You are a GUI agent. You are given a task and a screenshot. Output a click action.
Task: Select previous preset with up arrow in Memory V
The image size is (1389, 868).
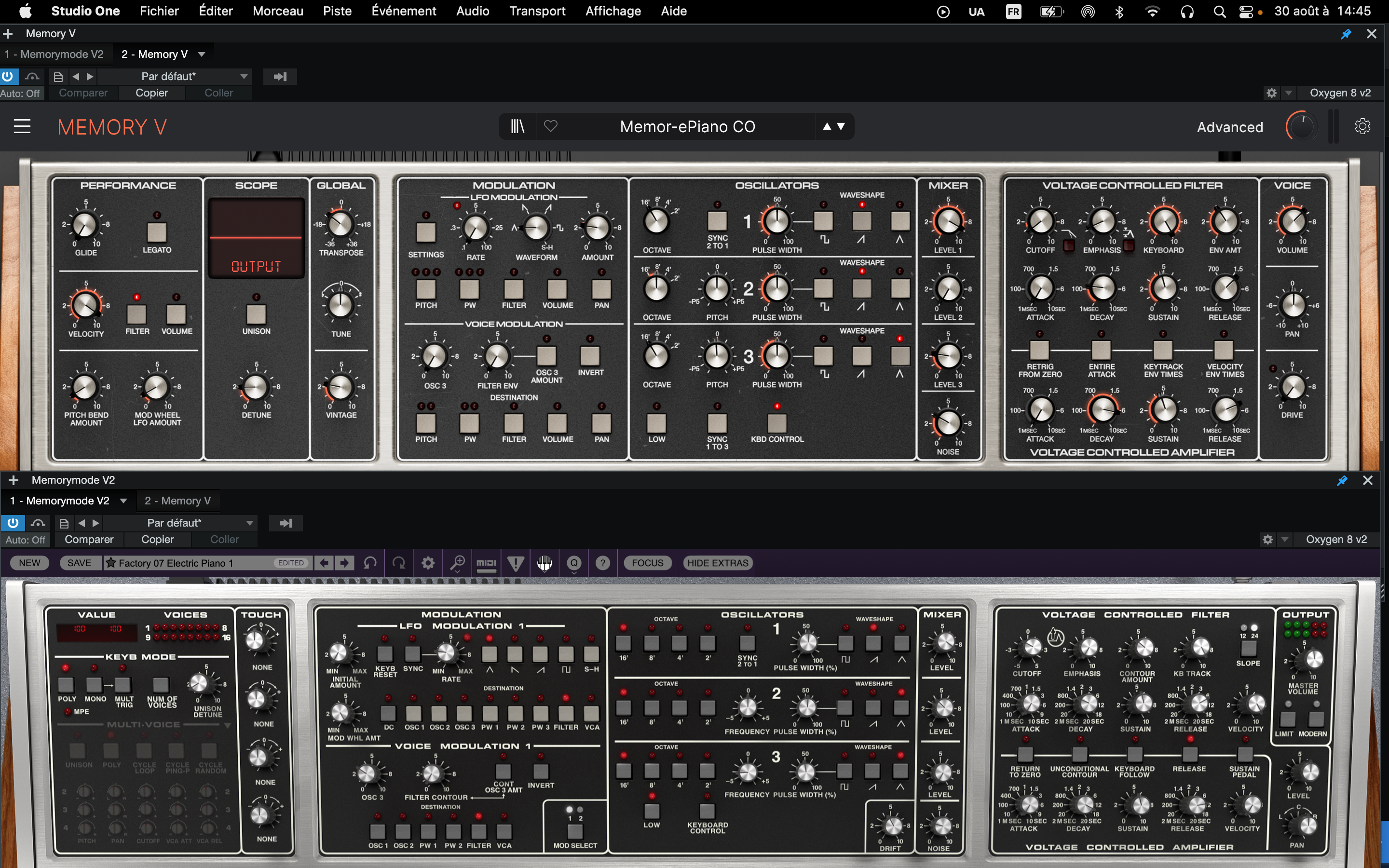coord(827,126)
